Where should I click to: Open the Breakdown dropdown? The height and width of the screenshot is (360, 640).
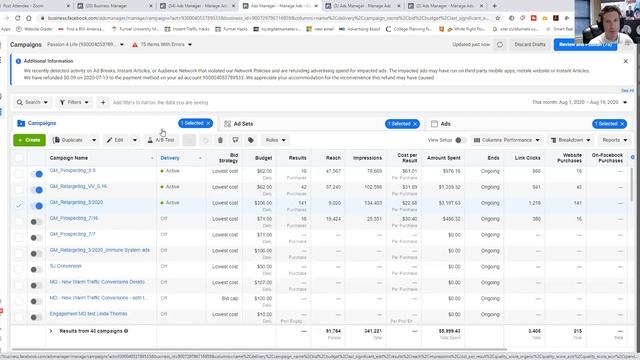pos(571,140)
